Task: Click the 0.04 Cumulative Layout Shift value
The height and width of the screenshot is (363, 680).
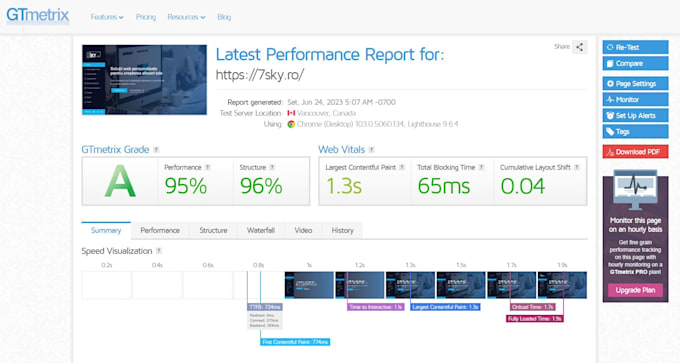Action: 523,186
